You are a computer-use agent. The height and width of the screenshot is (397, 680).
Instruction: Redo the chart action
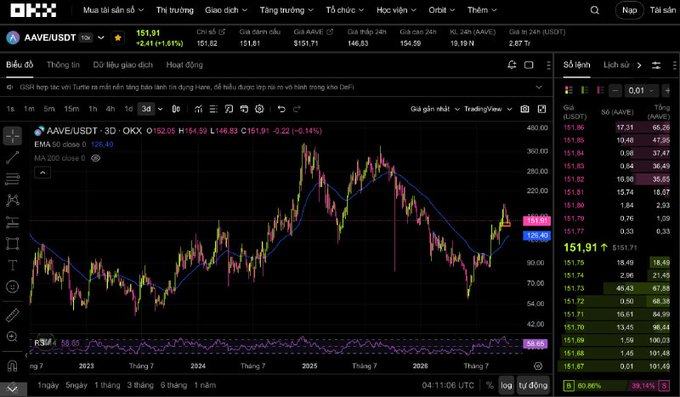click(x=297, y=109)
